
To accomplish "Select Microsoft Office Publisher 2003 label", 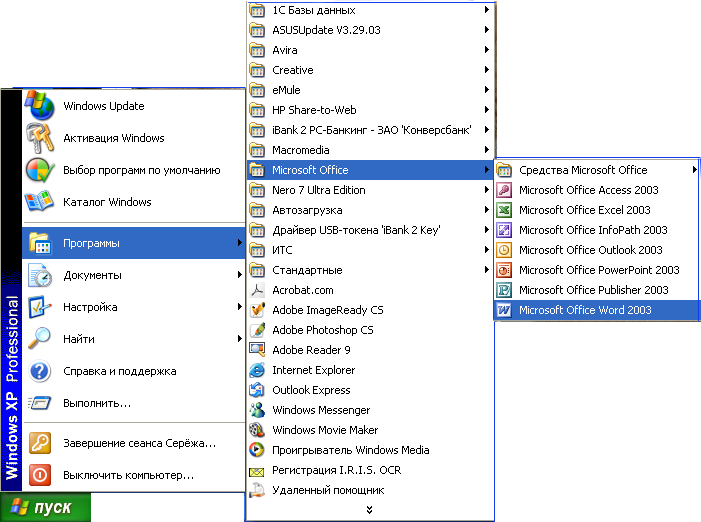I will coord(594,290).
